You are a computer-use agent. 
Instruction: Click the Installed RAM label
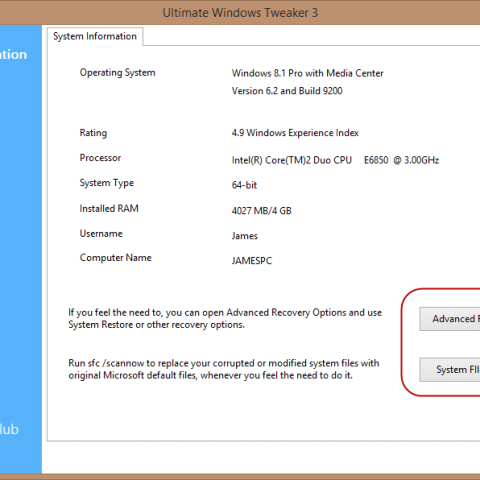[109, 209]
